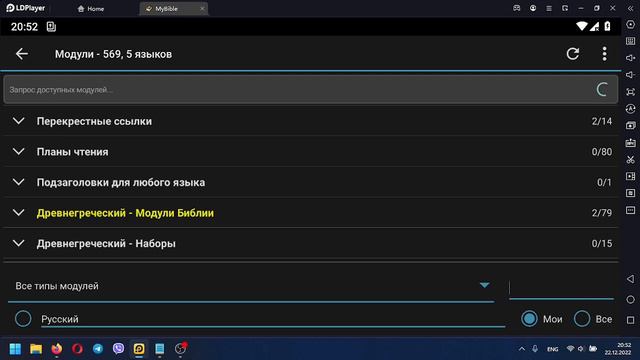Screen dimensions: 640x360
Task: Open the three-dot overflow menu
Action: coord(604,53)
